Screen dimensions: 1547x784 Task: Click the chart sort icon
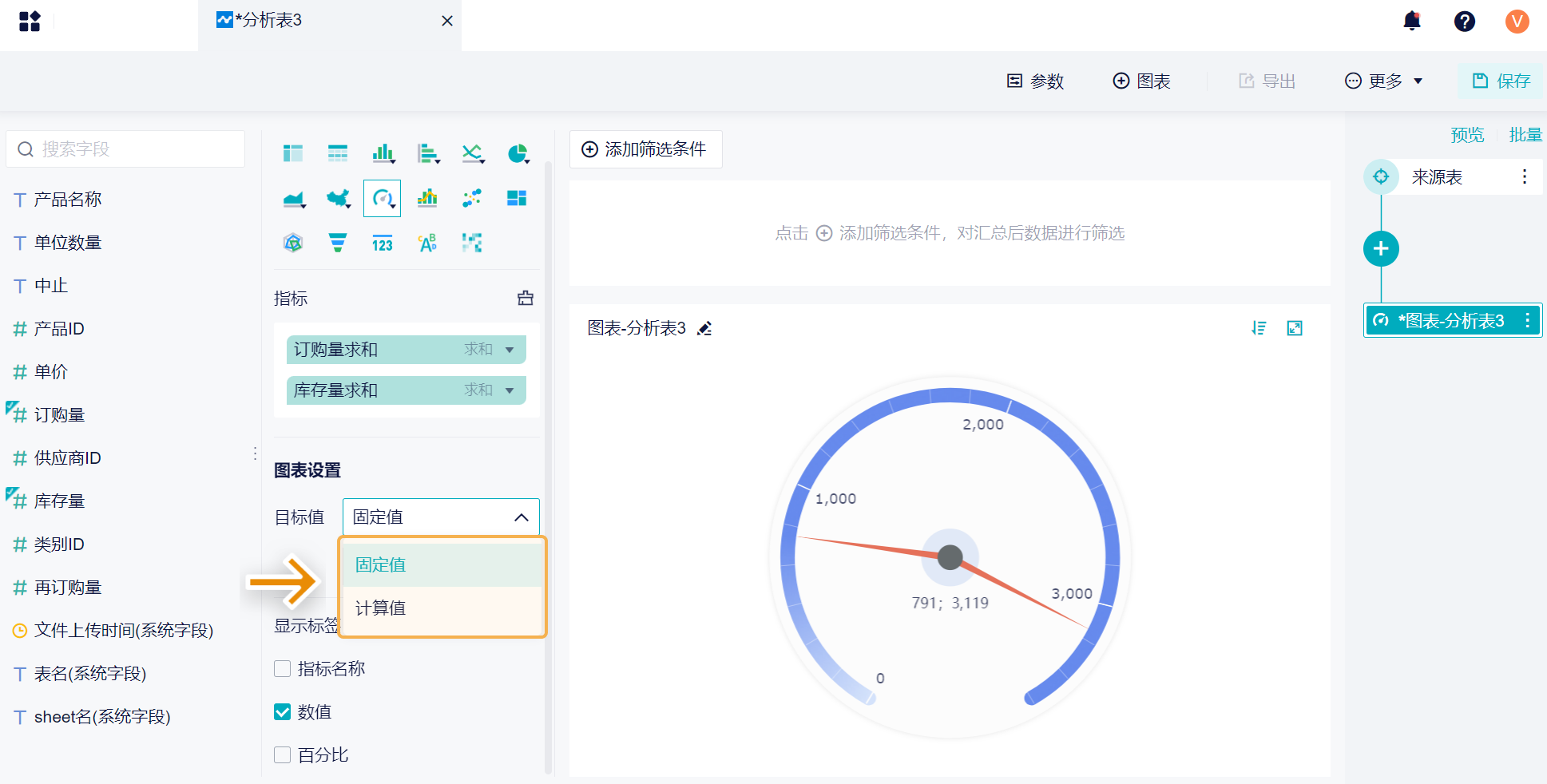pyautogui.click(x=1259, y=328)
